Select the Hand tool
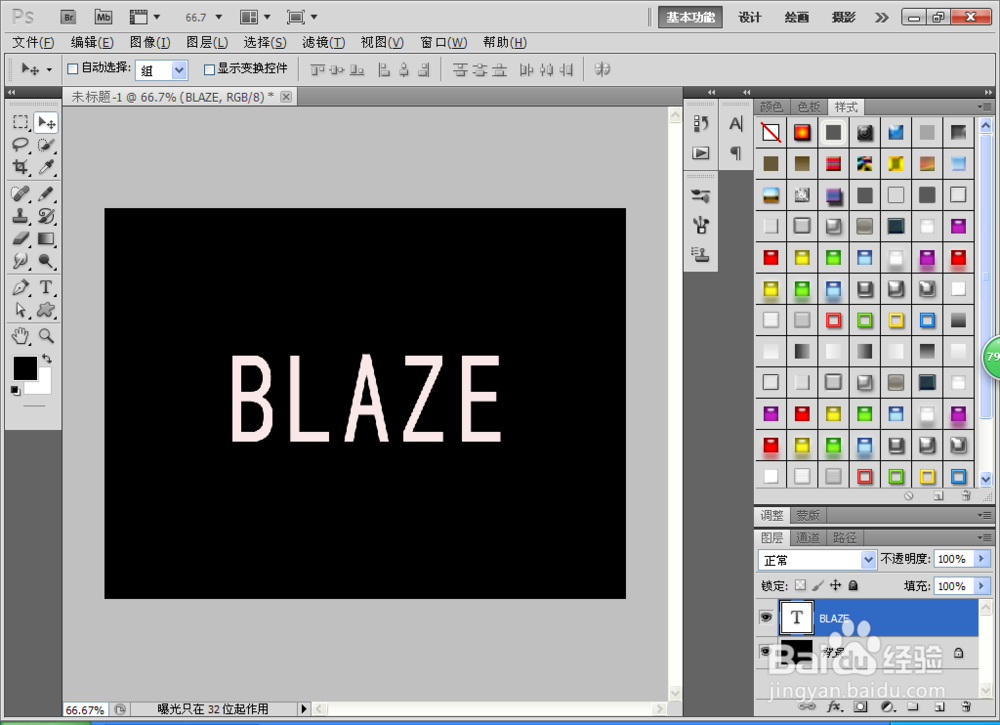Image resolution: width=1000 pixels, height=725 pixels. click(x=20, y=335)
